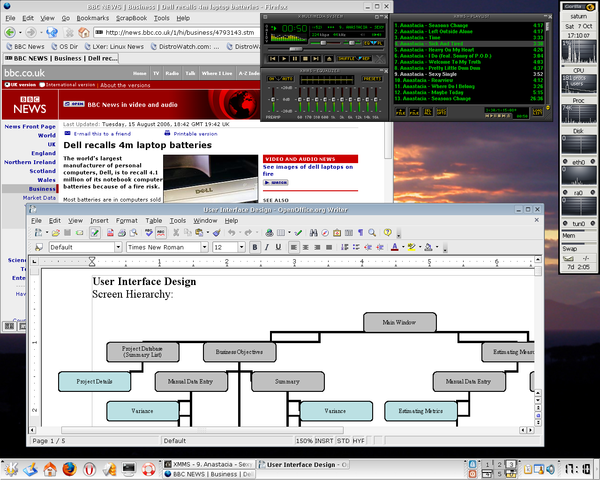This screenshot has width=600, height=480.
Task: Toggle XMMS Shuffle
Action: [346, 59]
